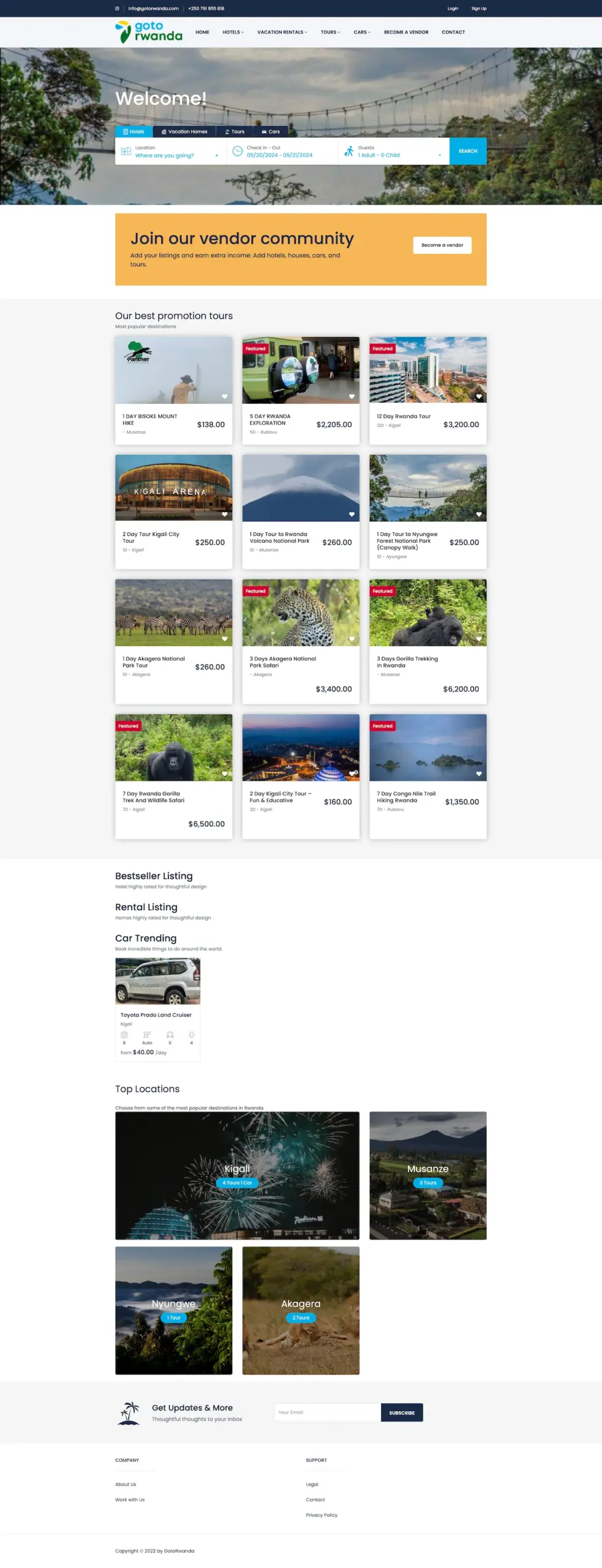Click the Goto Rwanda logo
Image resolution: width=602 pixels, height=1568 pixels.
tap(149, 32)
